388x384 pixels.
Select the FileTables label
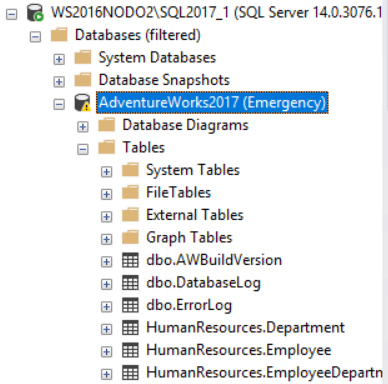(179, 192)
